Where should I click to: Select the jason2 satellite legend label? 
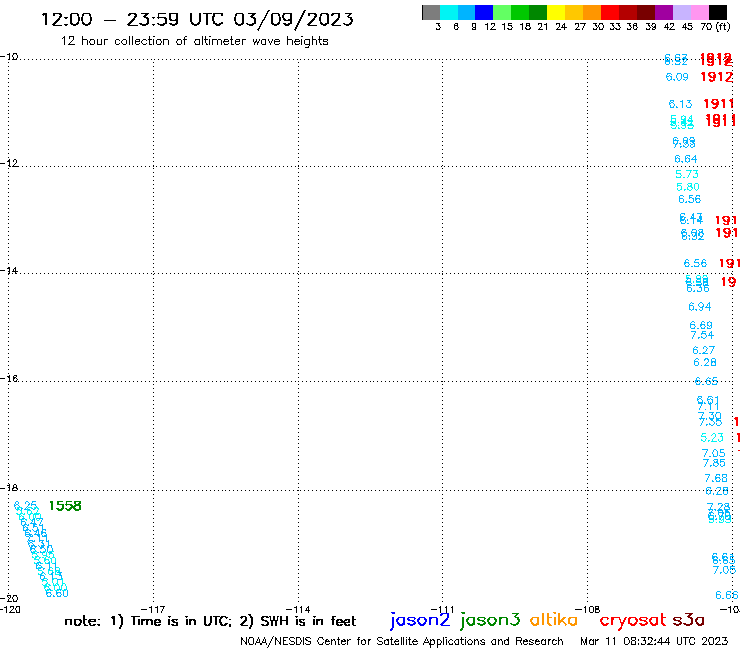pyautogui.click(x=420, y=620)
